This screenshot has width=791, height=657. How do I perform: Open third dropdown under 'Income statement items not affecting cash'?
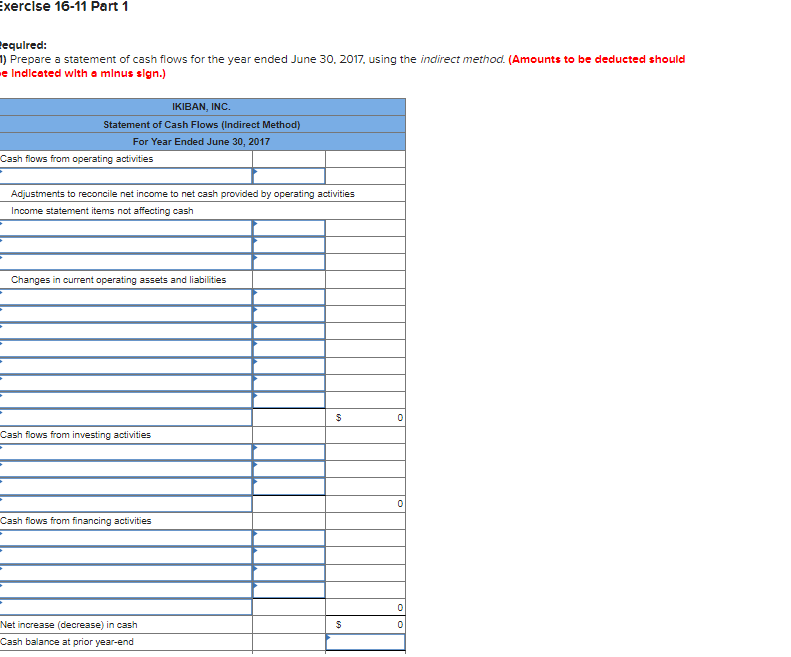[x=126, y=262]
